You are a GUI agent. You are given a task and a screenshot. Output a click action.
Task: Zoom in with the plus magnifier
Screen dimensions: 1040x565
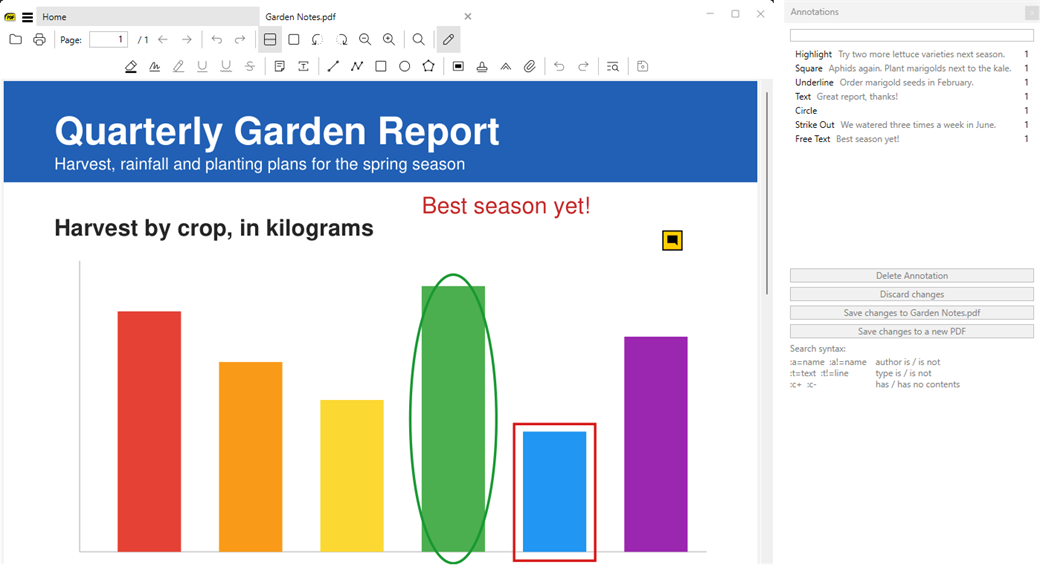[x=389, y=40]
